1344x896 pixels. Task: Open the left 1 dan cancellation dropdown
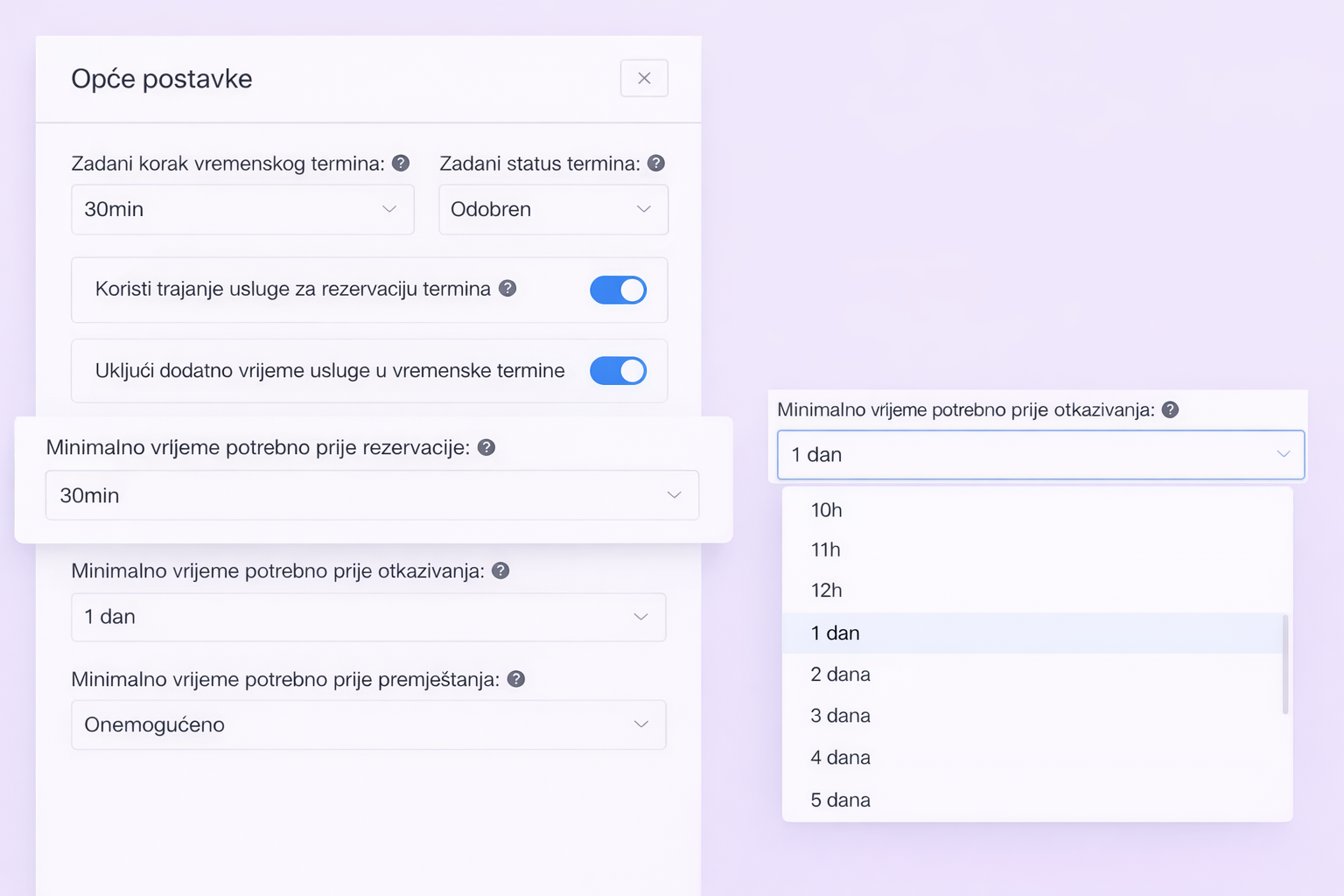click(368, 617)
